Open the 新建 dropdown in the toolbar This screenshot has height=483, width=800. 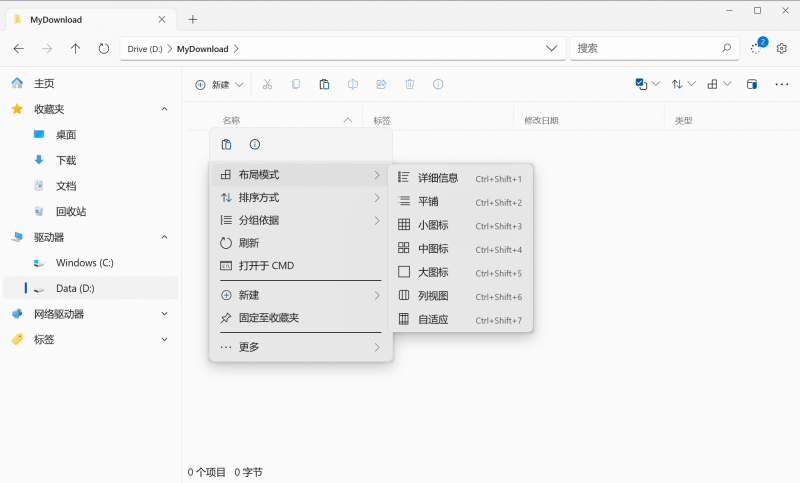[x=219, y=85]
